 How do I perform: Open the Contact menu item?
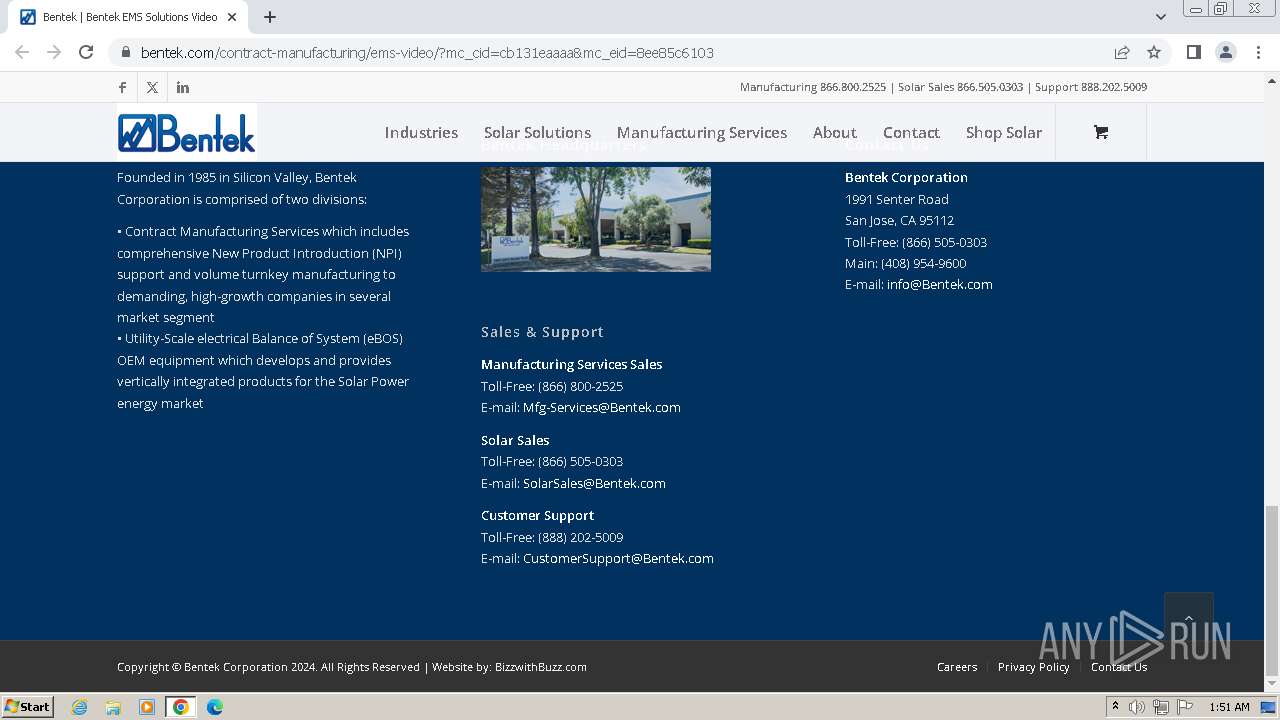pyautogui.click(x=911, y=132)
